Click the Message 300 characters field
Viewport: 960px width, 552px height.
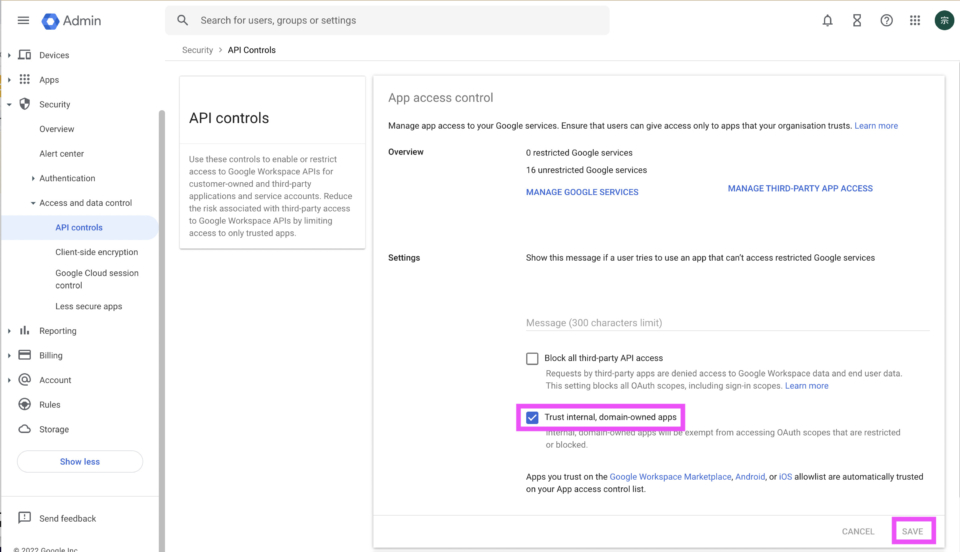(727, 323)
